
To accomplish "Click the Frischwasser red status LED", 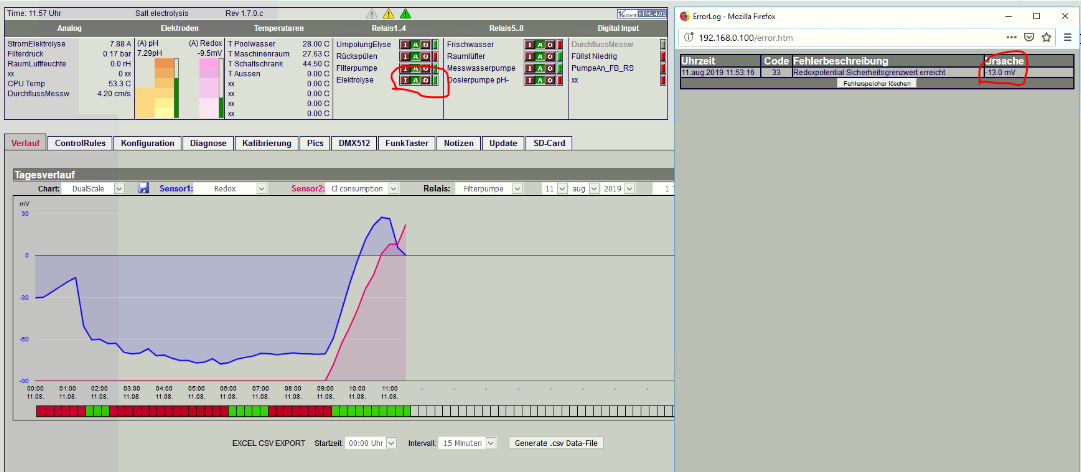I will tap(560, 44).
